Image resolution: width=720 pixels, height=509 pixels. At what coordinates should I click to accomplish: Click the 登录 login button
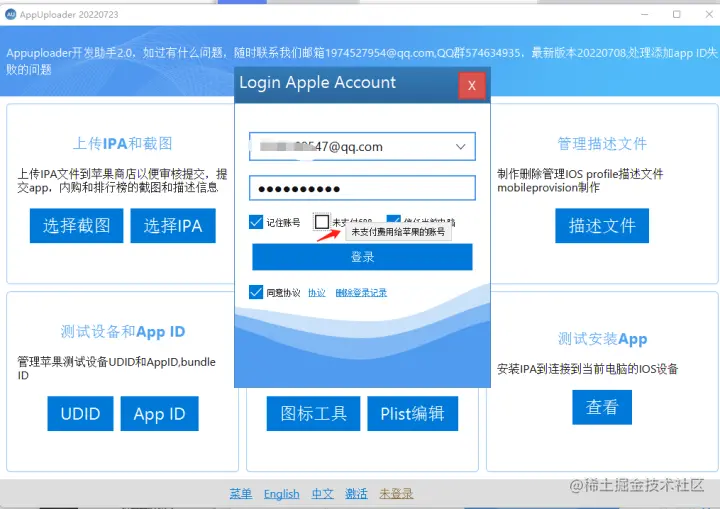362,257
